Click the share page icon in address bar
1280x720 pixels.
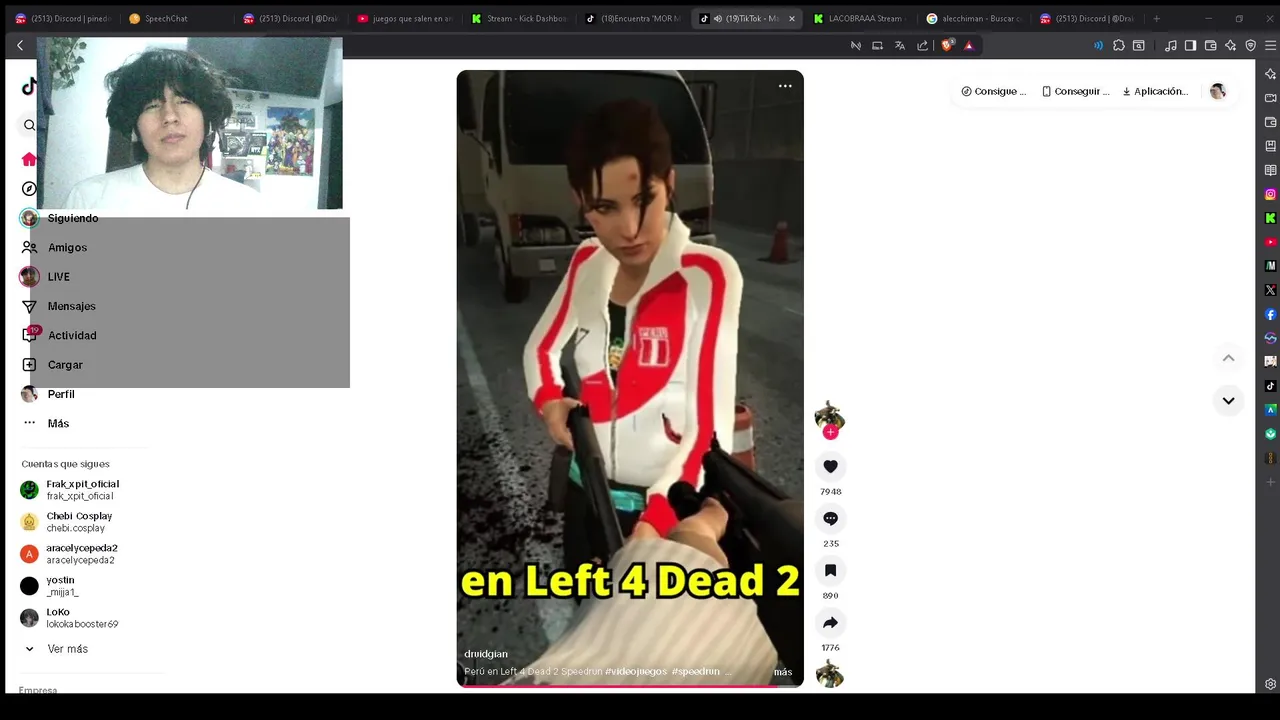tap(922, 45)
